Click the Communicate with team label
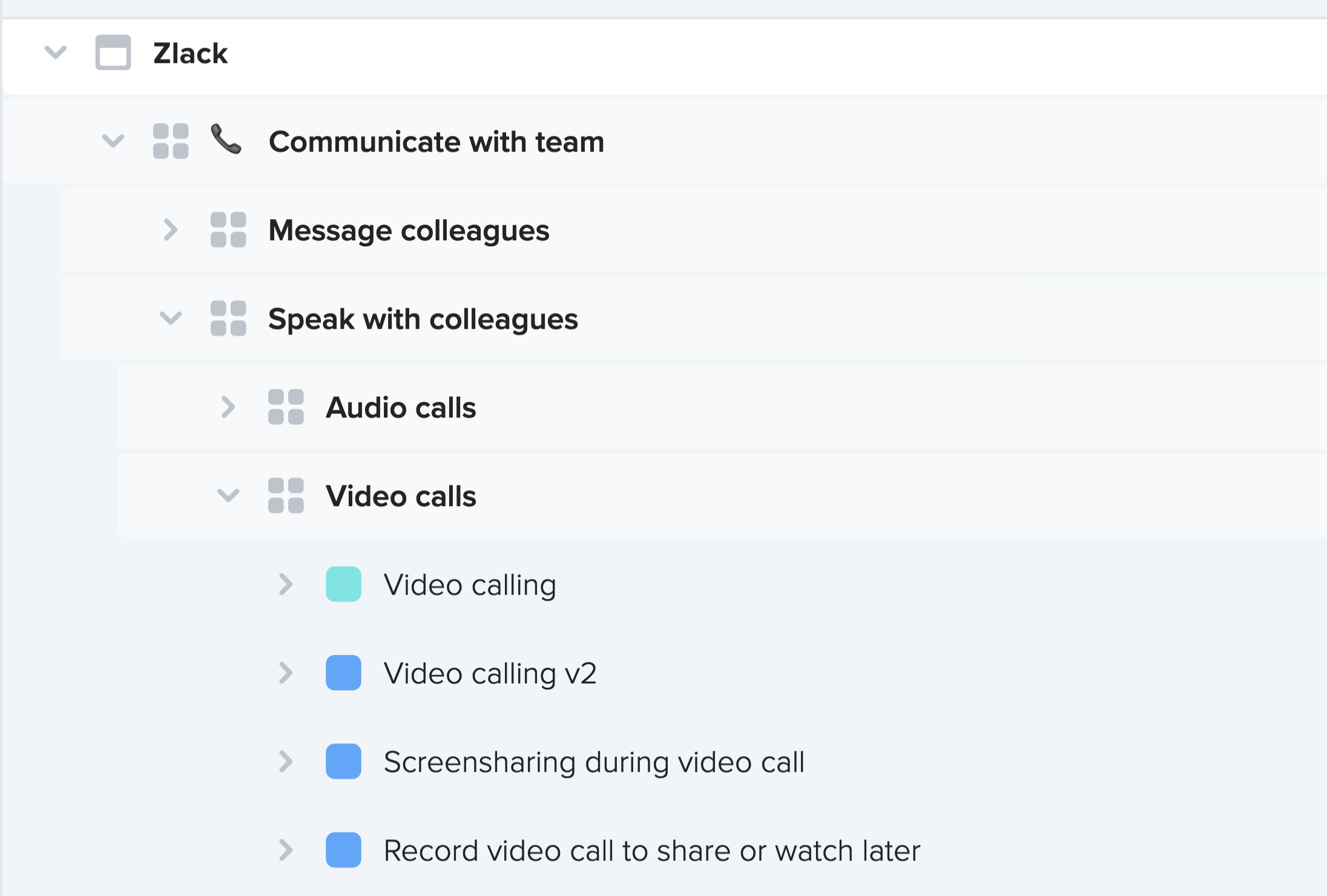This screenshot has width=1327, height=896. pos(436,140)
